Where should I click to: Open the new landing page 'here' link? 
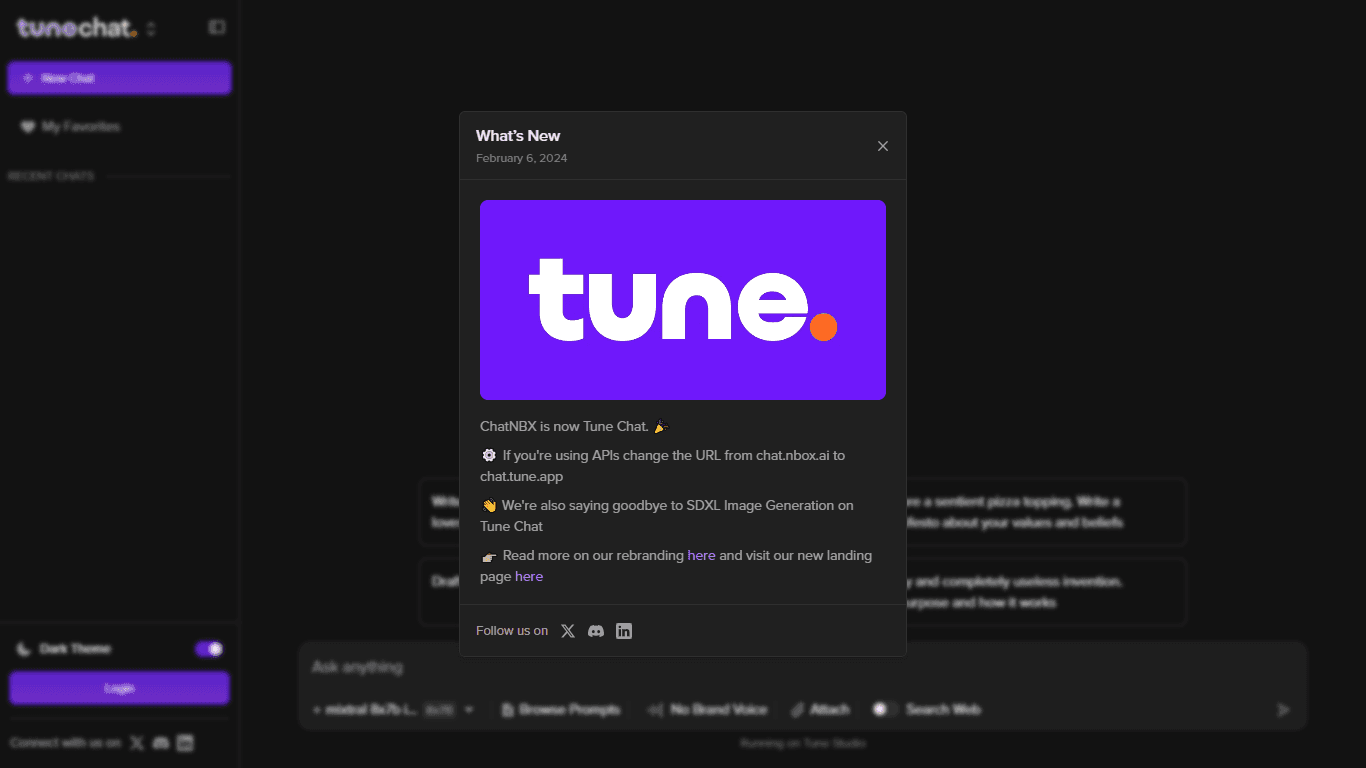[x=529, y=576]
